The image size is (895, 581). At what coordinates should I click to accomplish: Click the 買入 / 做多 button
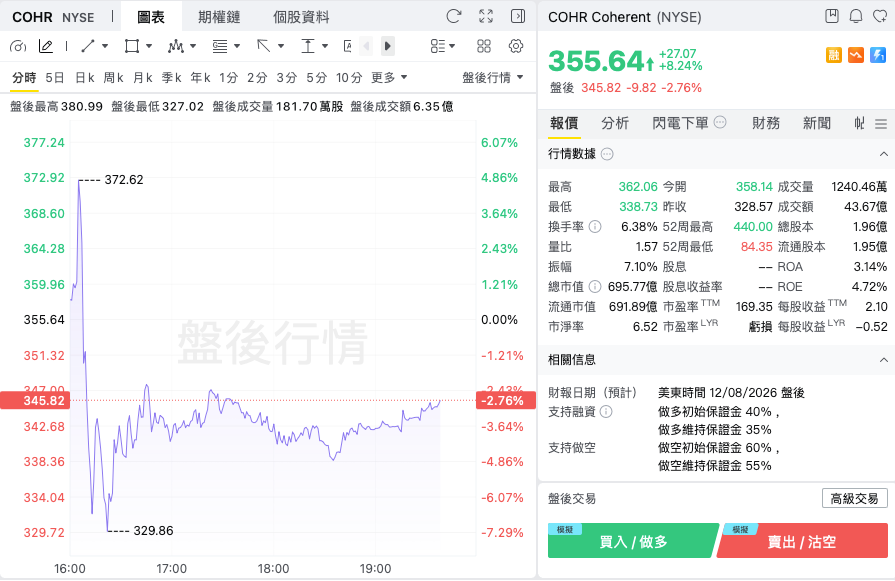[633, 541]
